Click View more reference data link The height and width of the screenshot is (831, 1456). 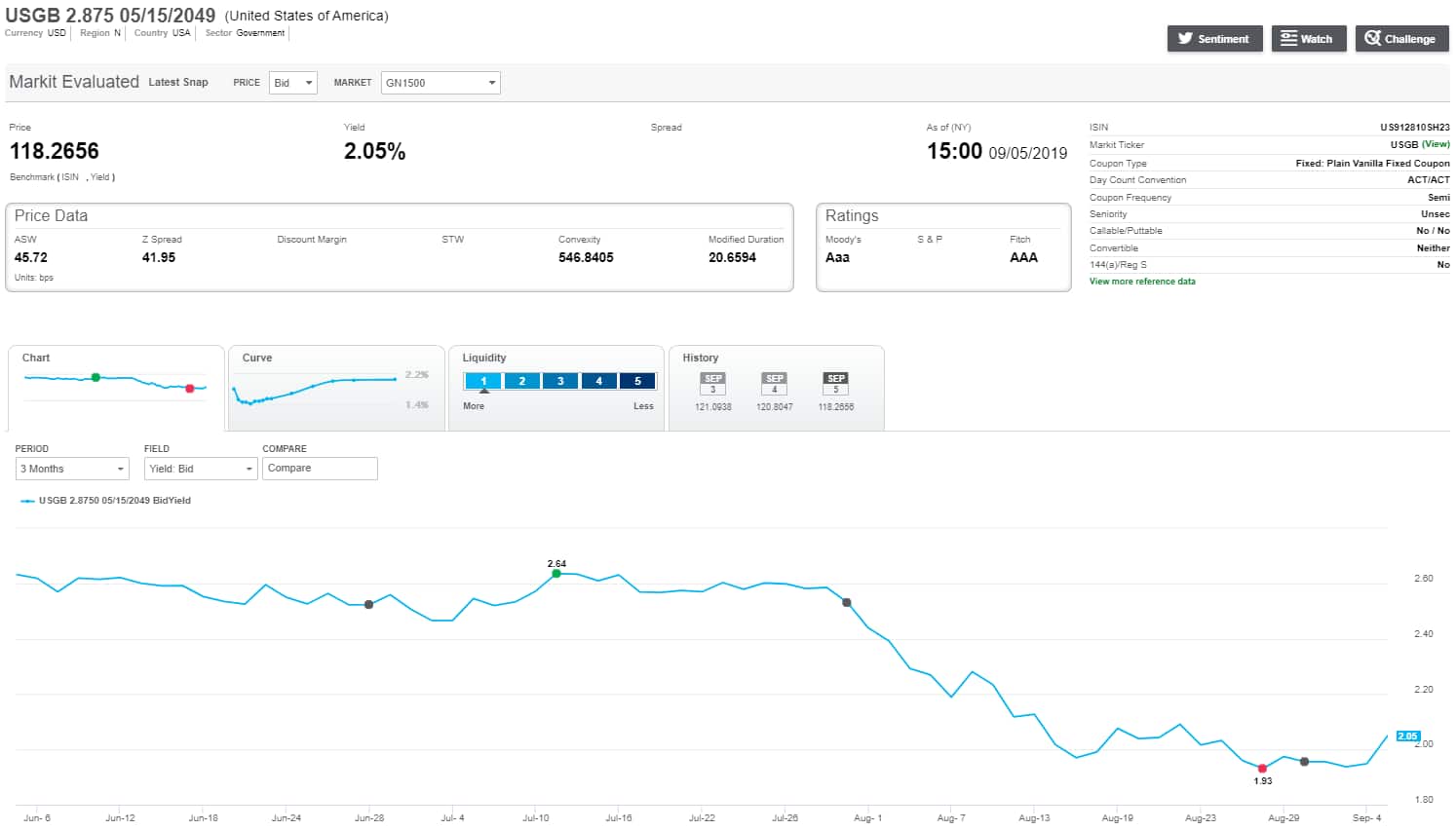coord(1142,282)
